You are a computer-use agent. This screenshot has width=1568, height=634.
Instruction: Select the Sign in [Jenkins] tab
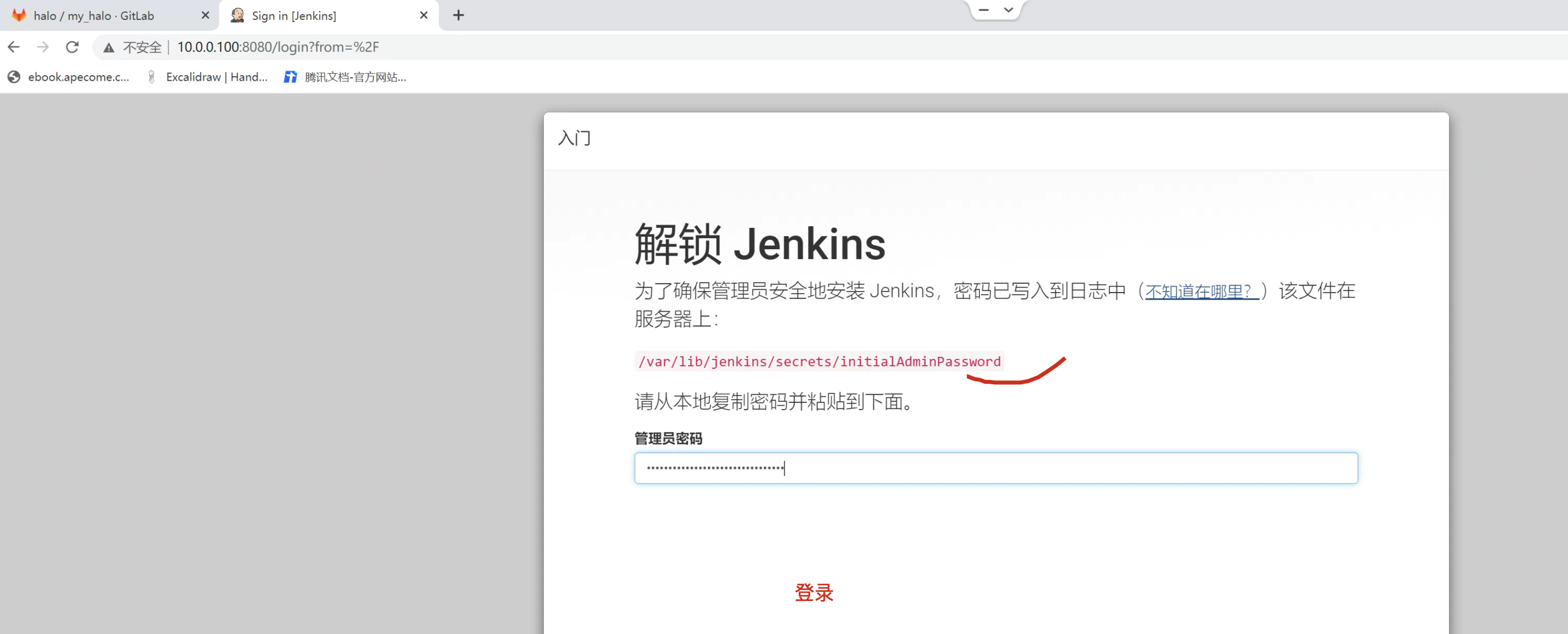point(294,16)
